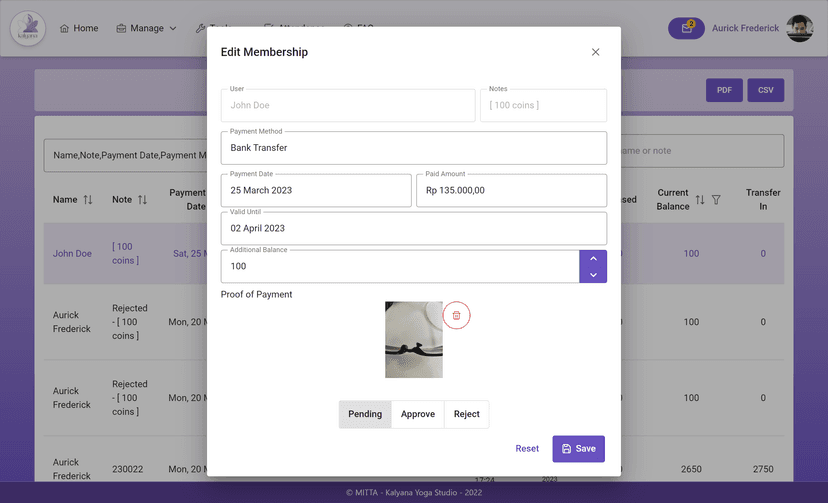828x503 pixels.
Task: Export the table as CSV
Action: pos(765,90)
